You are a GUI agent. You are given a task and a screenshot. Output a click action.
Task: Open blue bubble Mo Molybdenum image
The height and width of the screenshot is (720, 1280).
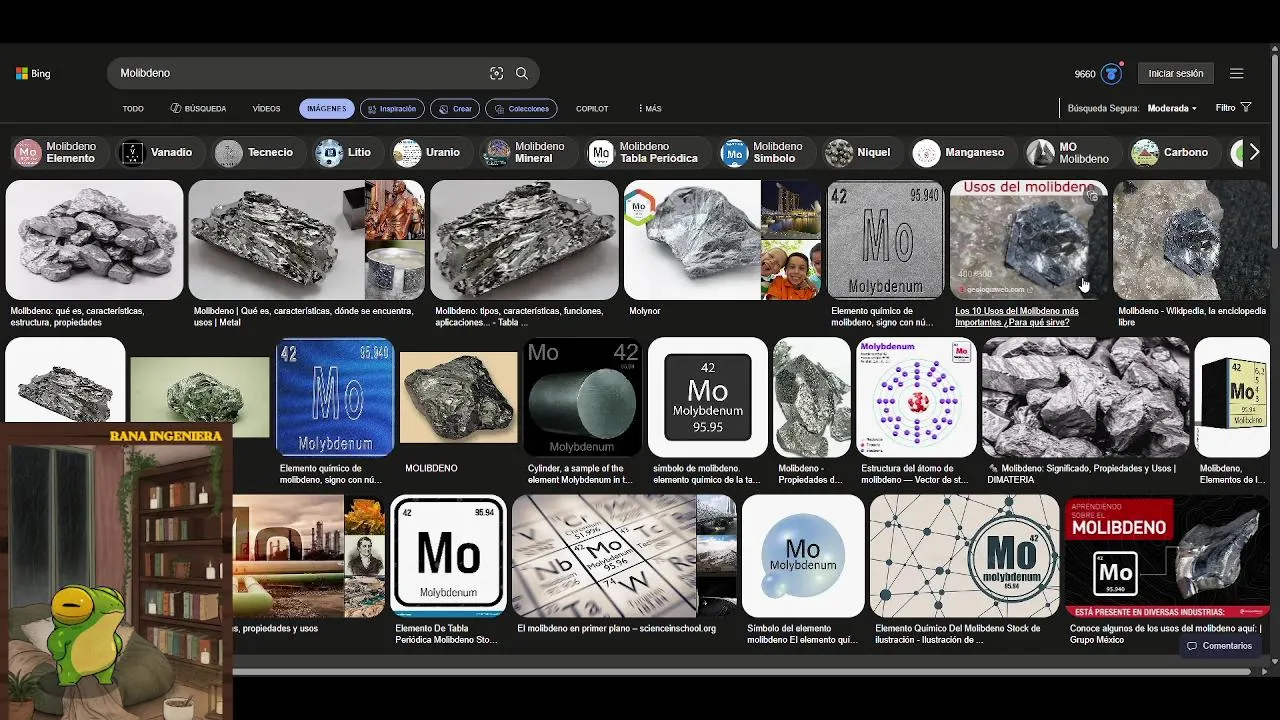tap(803, 555)
